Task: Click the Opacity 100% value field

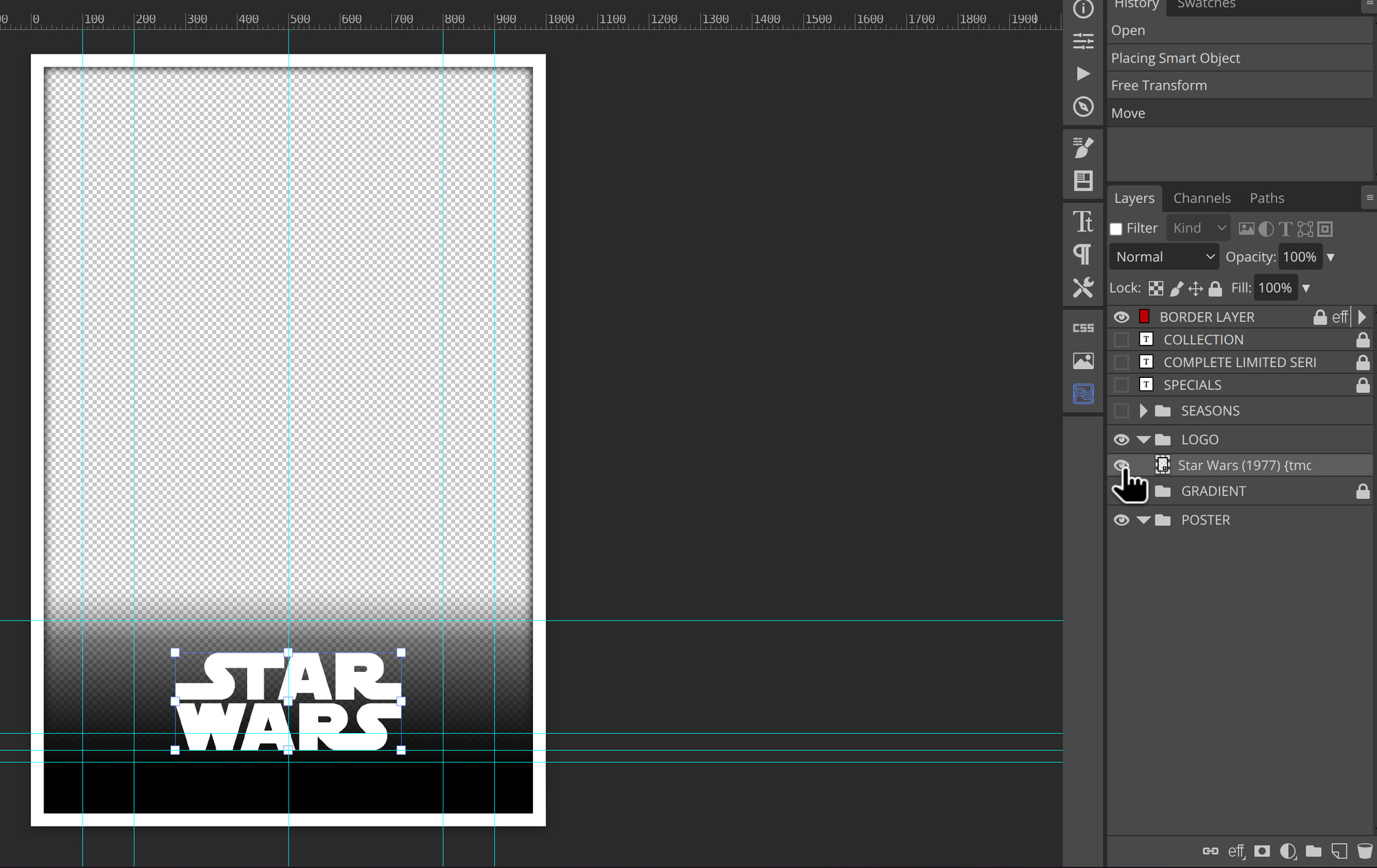Action: click(1300, 257)
